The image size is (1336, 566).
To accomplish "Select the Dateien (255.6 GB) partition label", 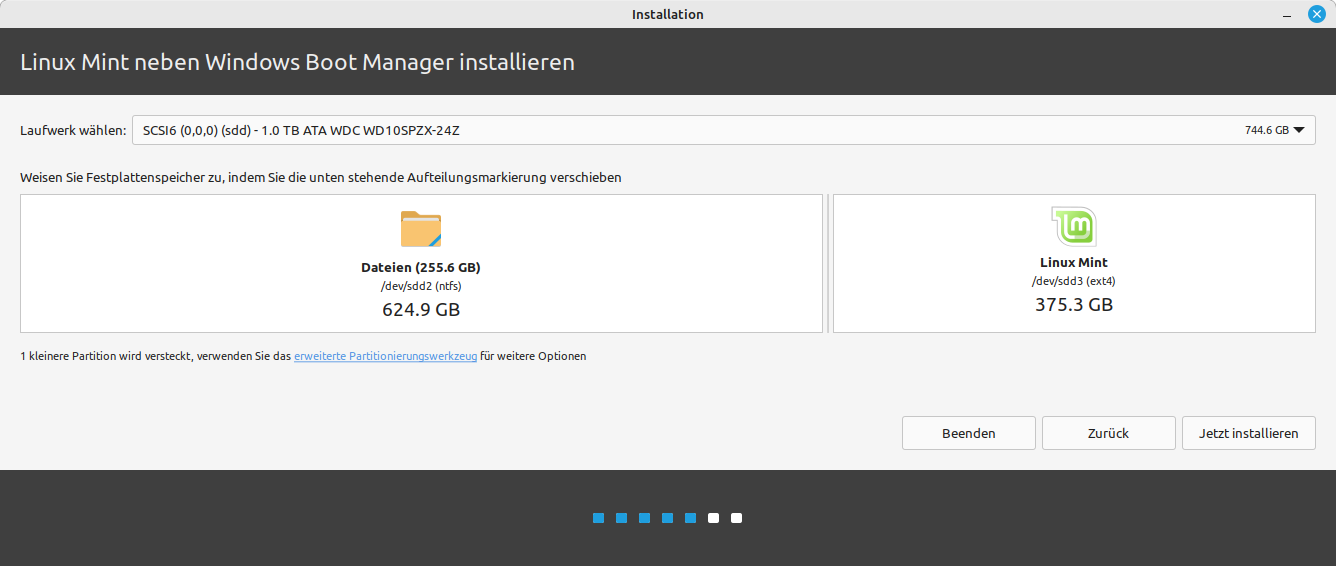I will [421, 268].
